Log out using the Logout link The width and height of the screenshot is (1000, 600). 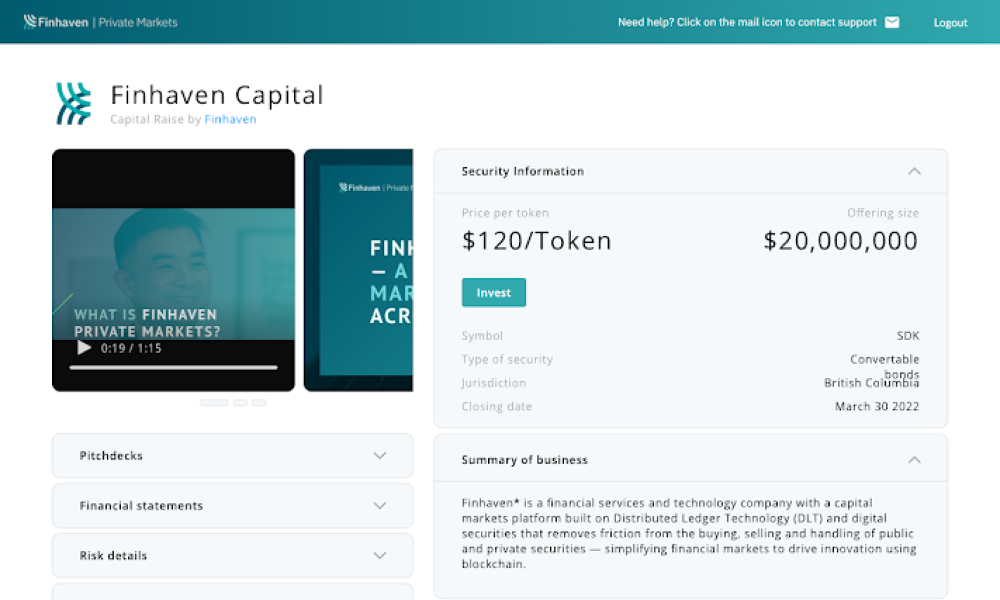[950, 23]
